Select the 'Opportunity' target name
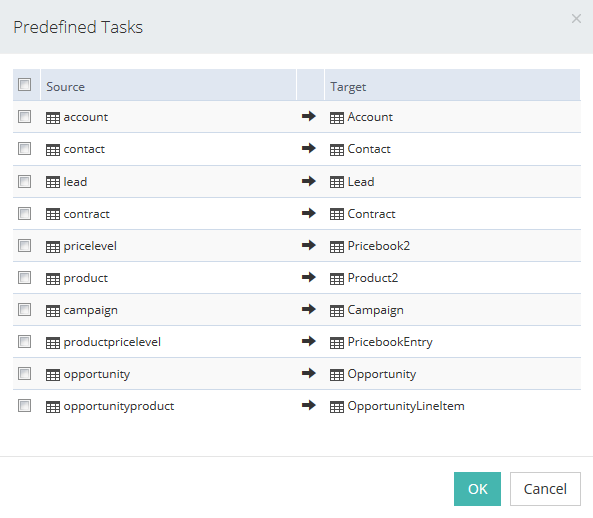 pyautogui.click(x=382, y=374)
